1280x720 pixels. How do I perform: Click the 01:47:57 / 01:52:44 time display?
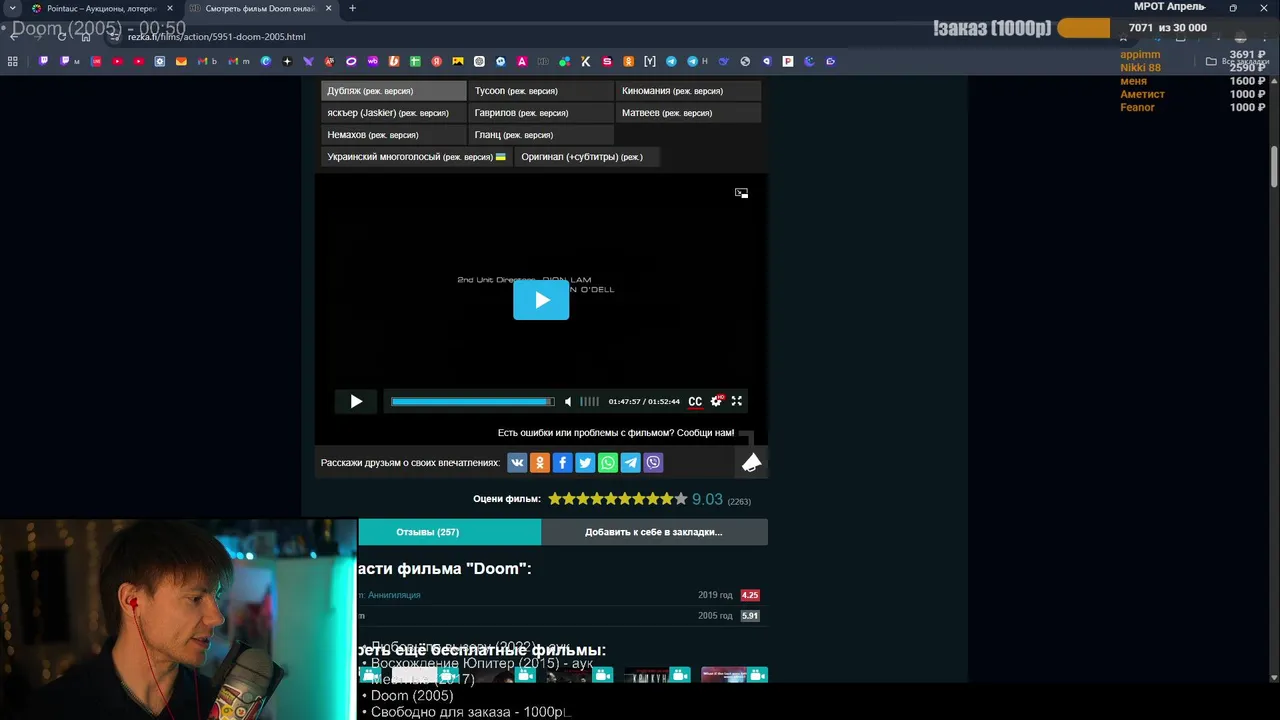click(x=644, y=402)
